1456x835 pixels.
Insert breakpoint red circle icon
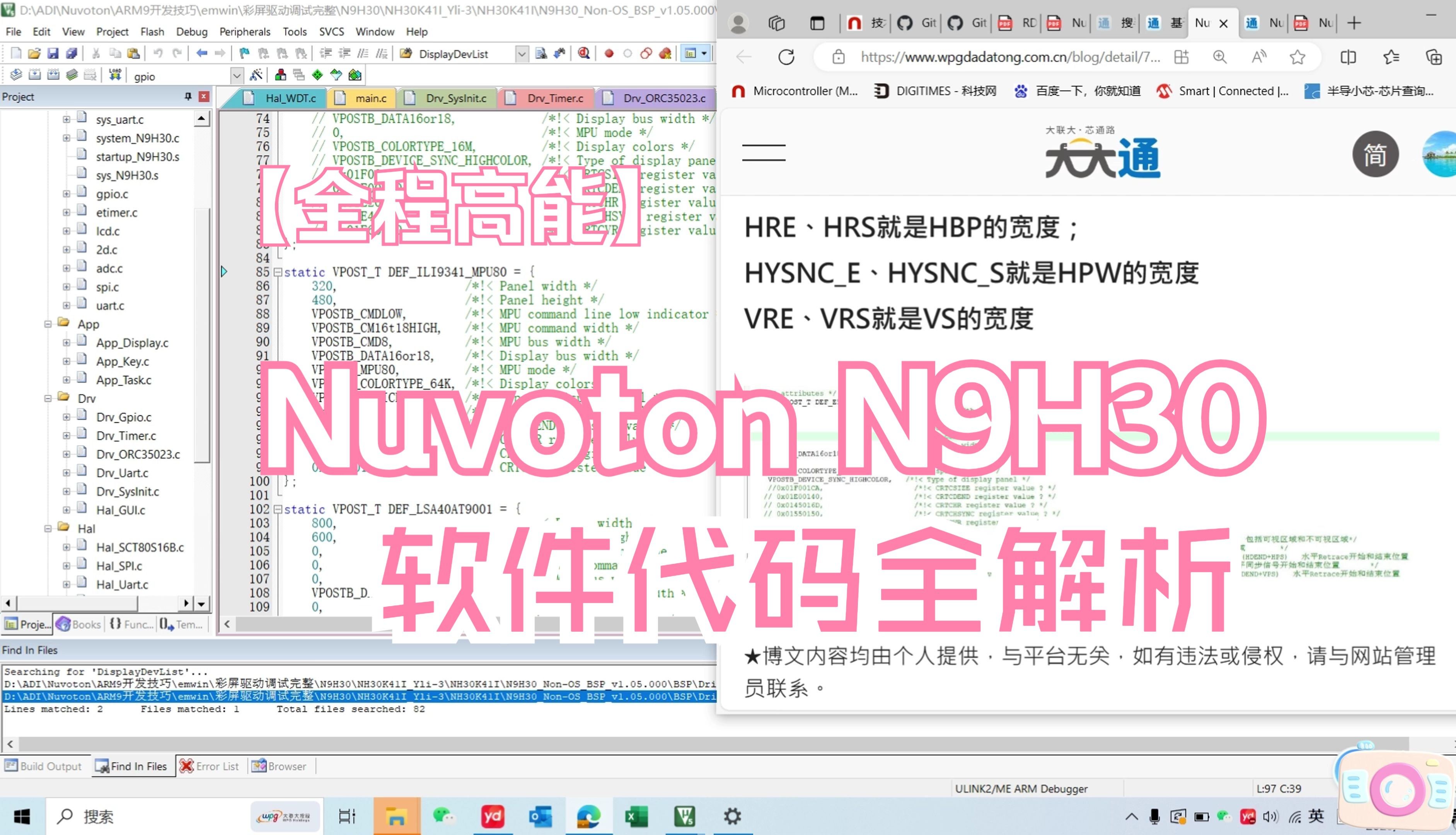tap(609, 53)
